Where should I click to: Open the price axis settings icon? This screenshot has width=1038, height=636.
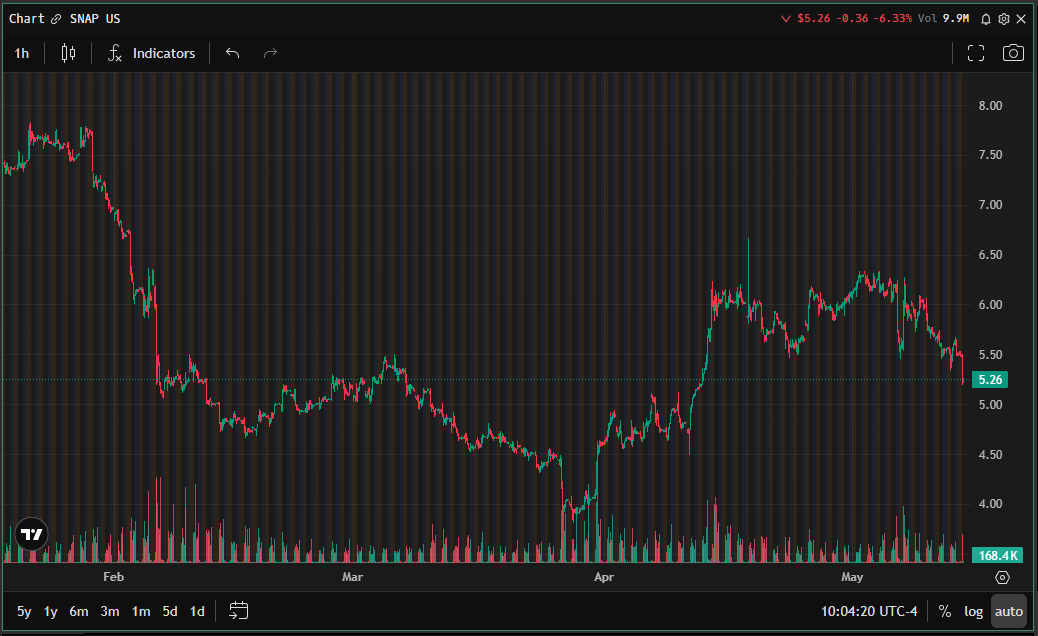point(1002,578)
